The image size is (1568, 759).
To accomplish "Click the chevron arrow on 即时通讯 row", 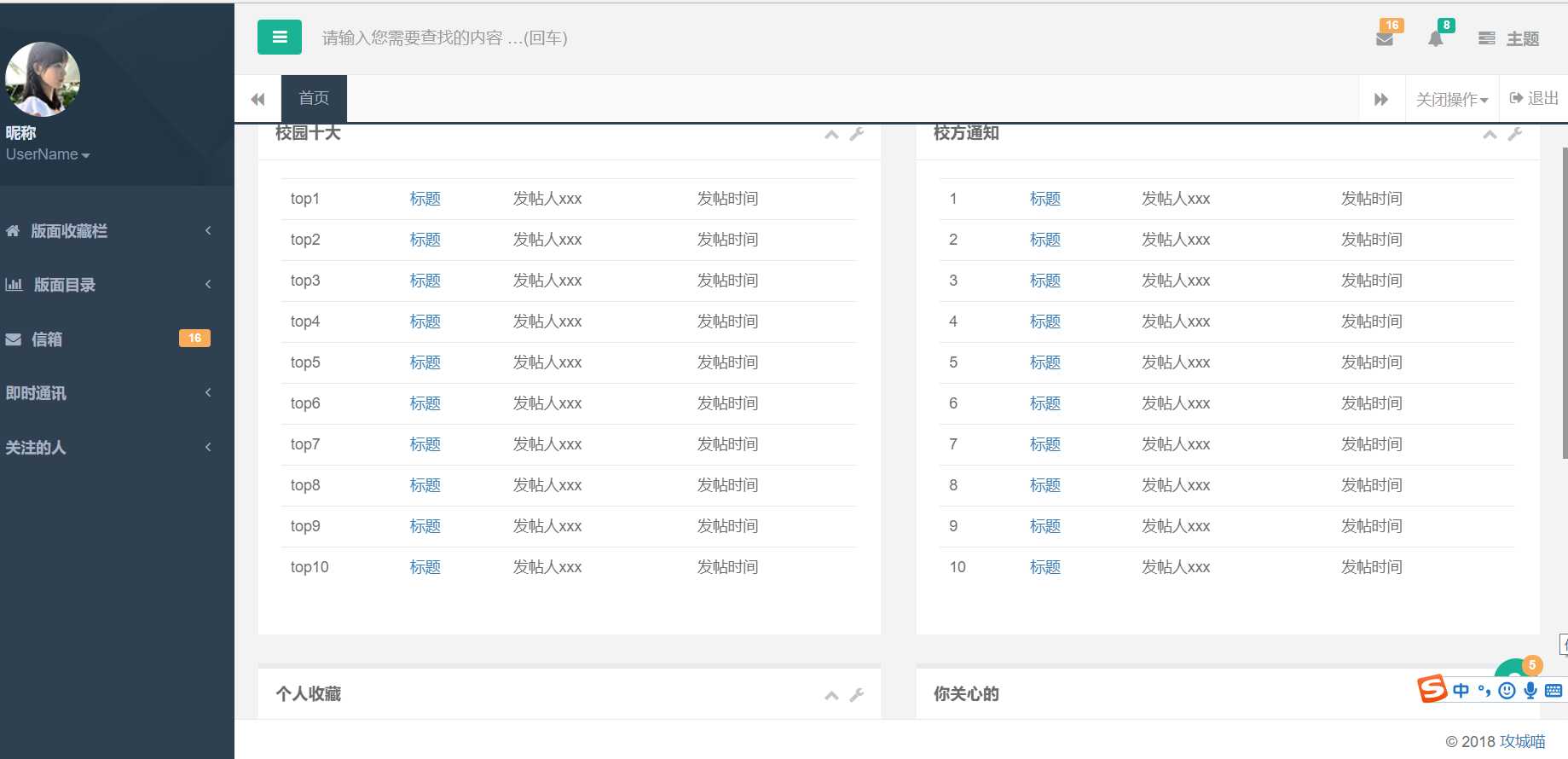I will 208,392.
